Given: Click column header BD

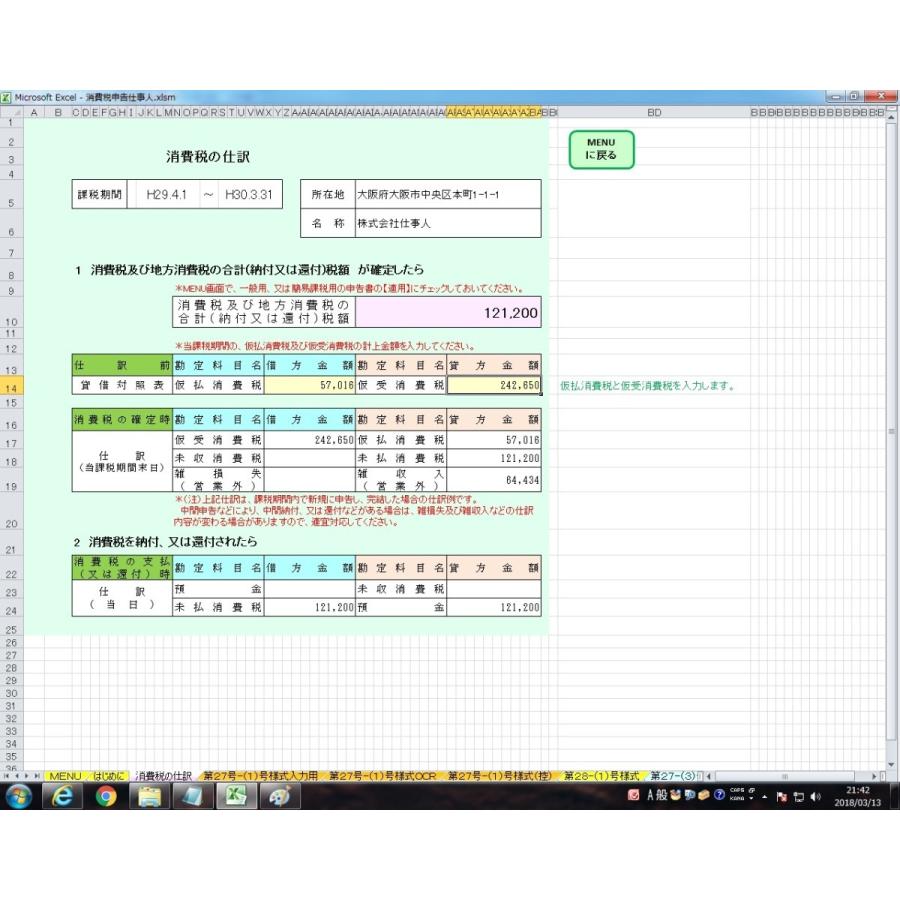Looking at the screenshot, I should (x=654, y=113).
